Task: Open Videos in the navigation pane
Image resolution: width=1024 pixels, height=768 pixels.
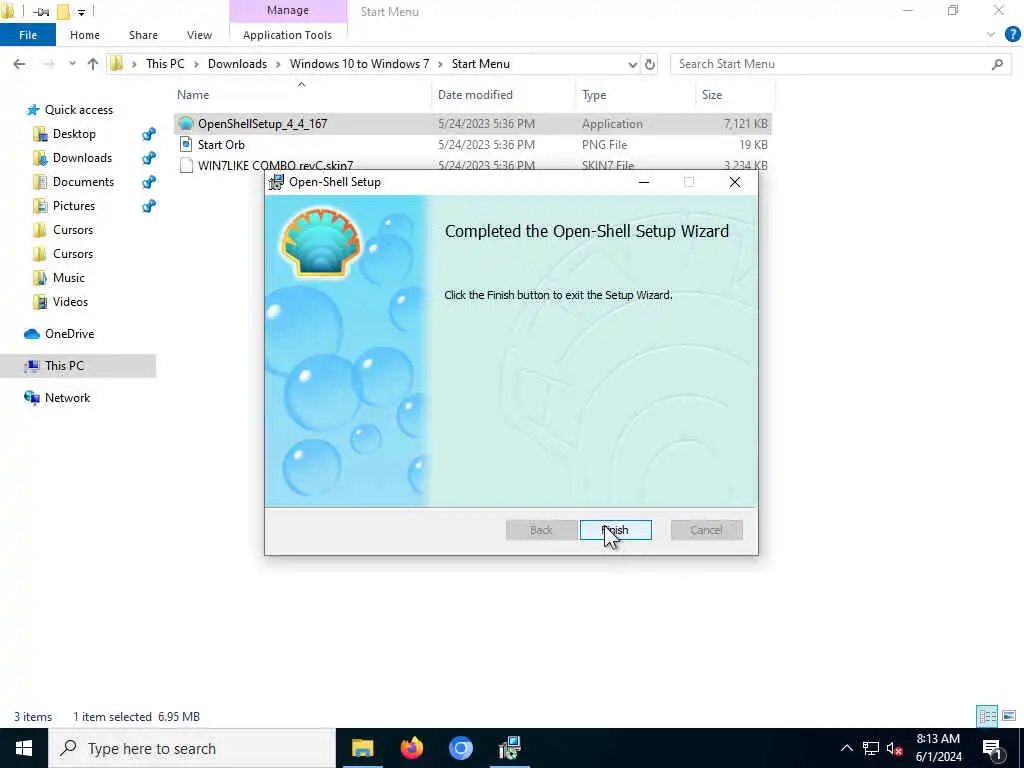Action: (x=70, y=302)
